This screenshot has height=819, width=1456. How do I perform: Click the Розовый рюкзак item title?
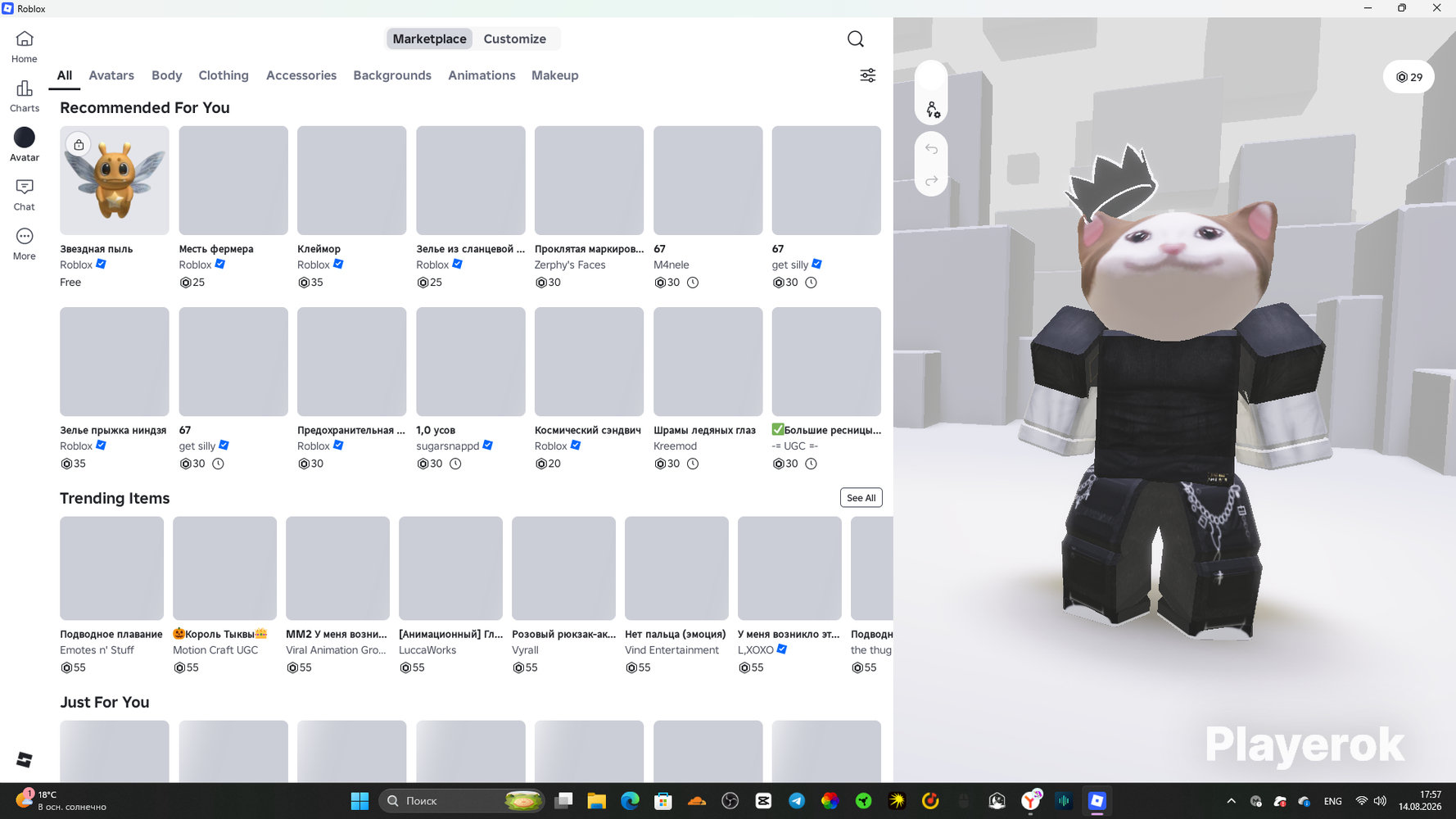pyautogui.click(x=564, y=634)
